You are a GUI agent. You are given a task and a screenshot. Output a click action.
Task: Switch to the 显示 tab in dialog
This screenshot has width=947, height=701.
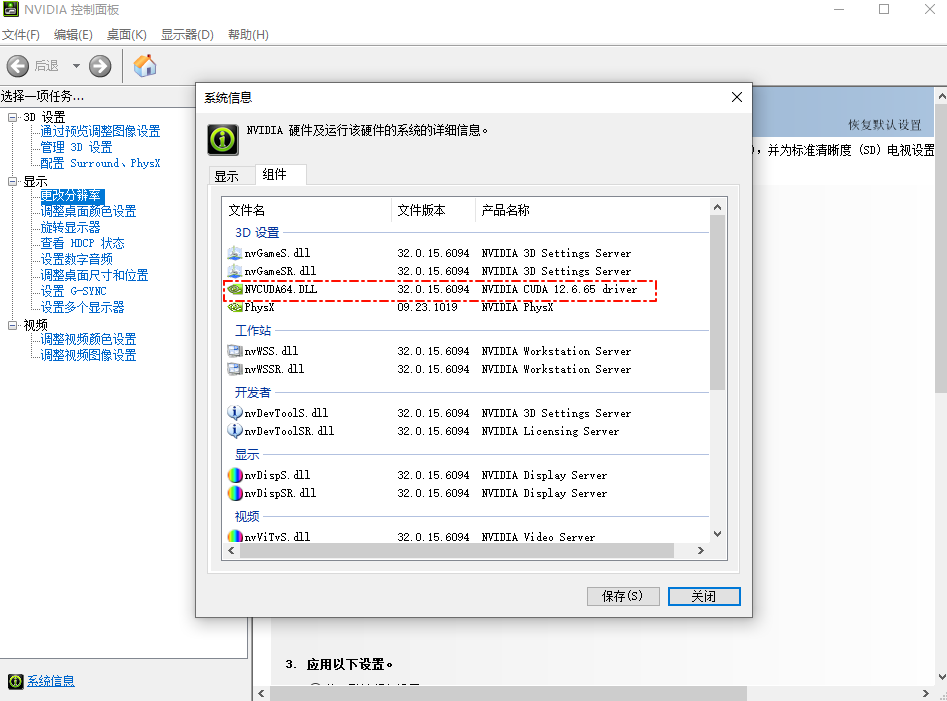[x=232, y=176]
